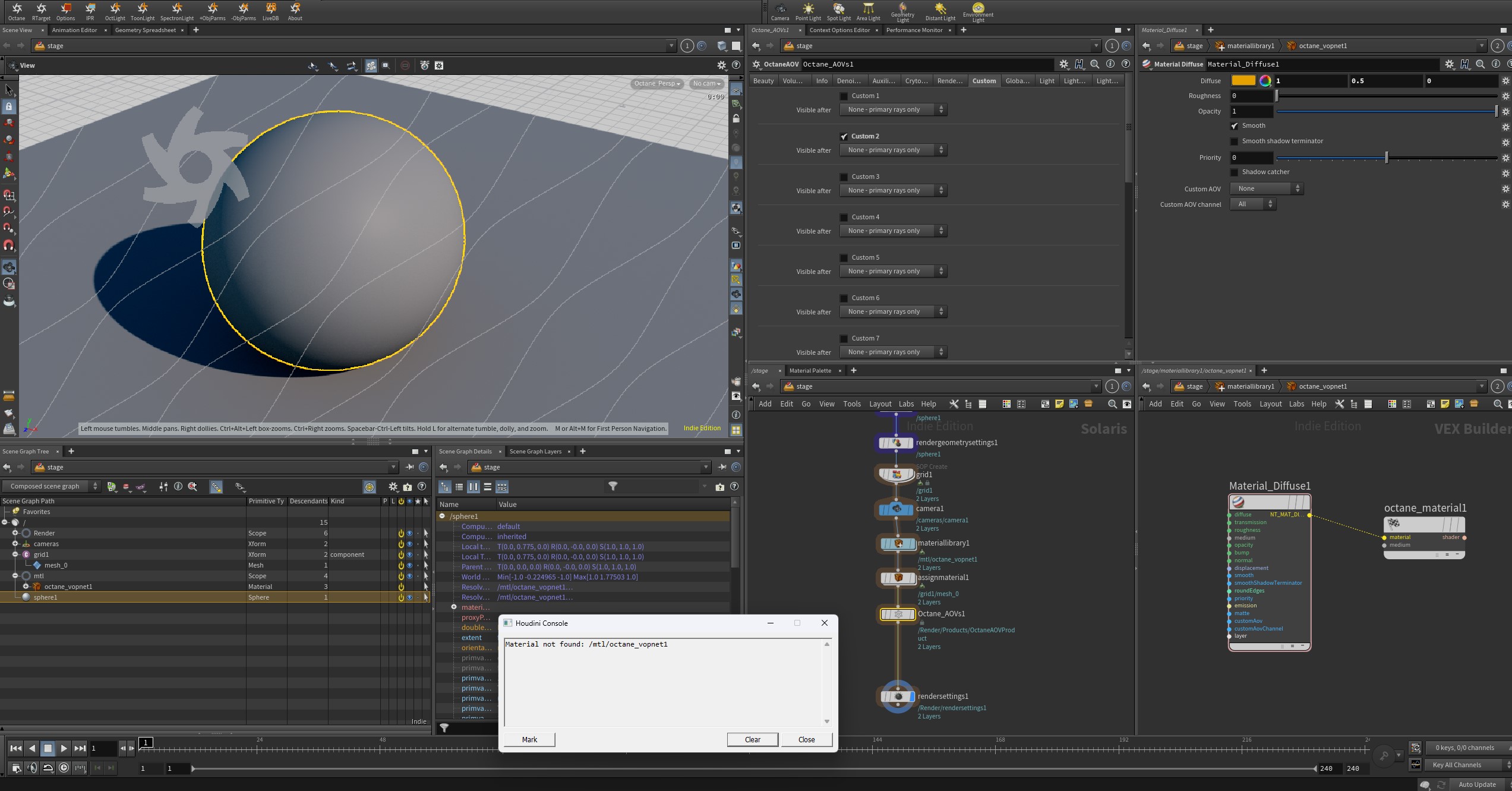Uncheck the Custom 2 AOV checkbox

tap(844, 137)
